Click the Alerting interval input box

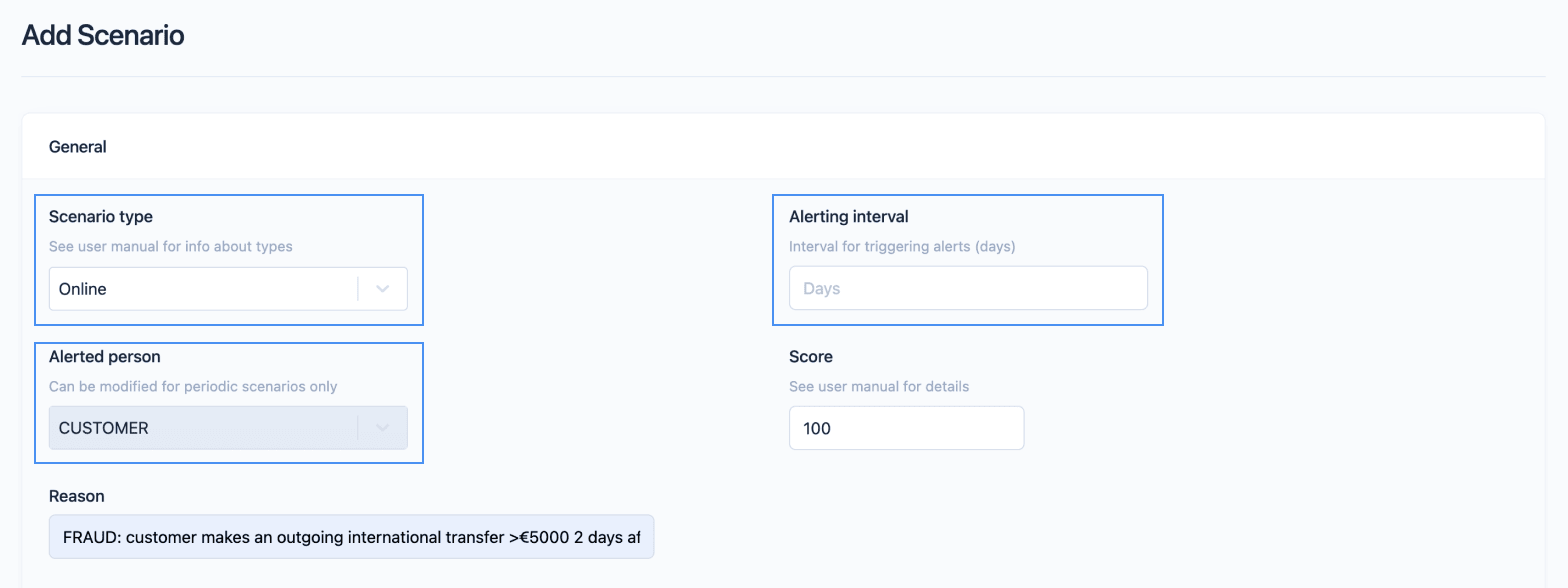tap(967, 287)
